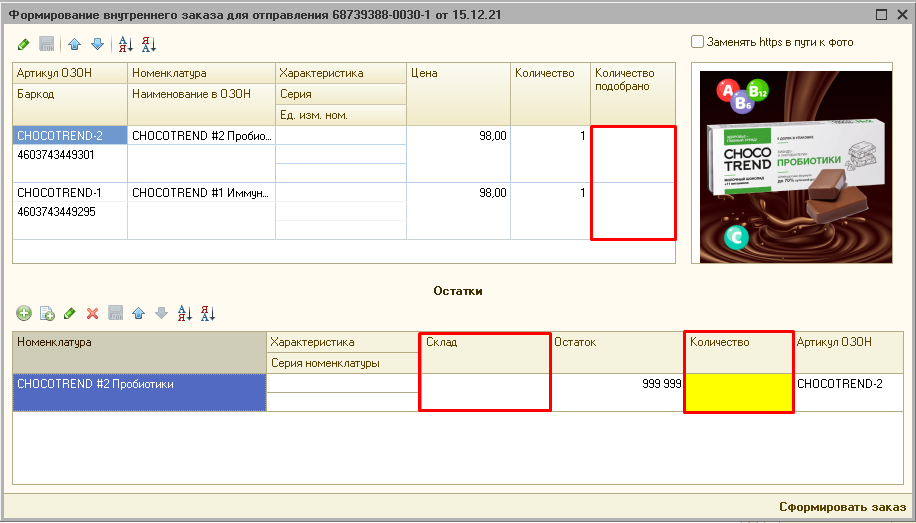
Task: Click the yellow Количество cell in Остатки
Action: coord(738,393)
